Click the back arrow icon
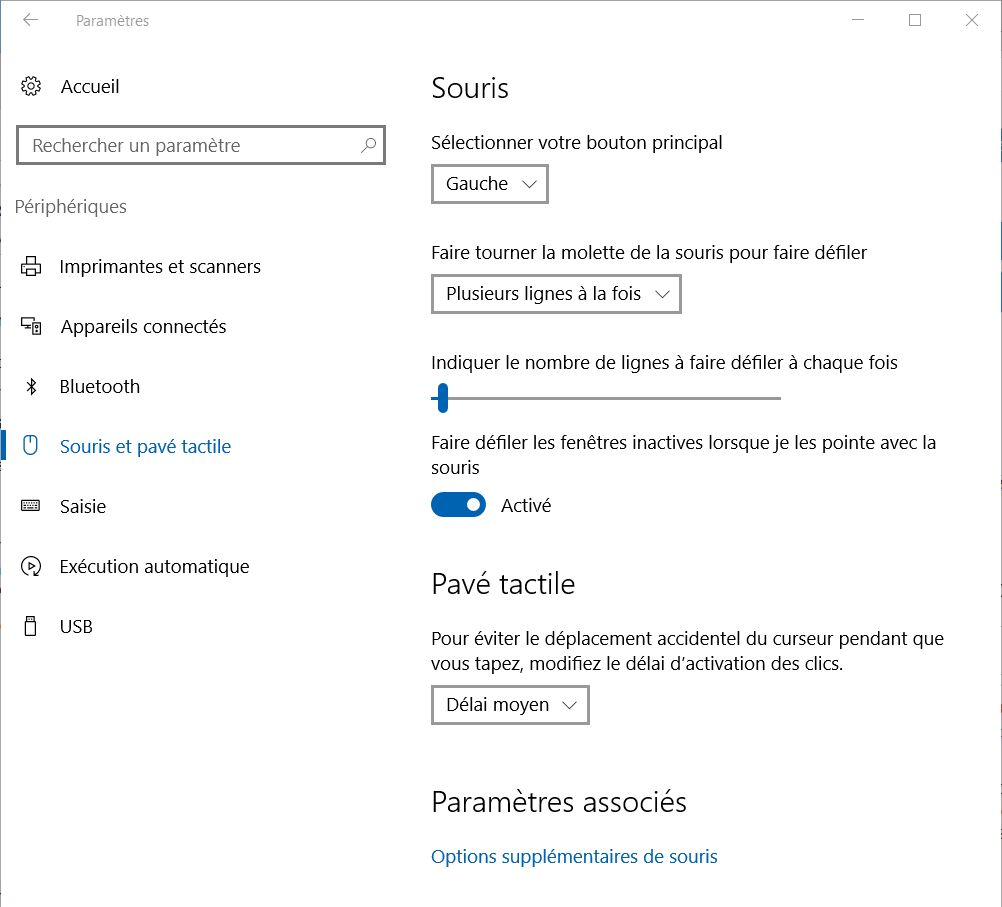This screenshot has height=907, width=1002. click(31, 20)
